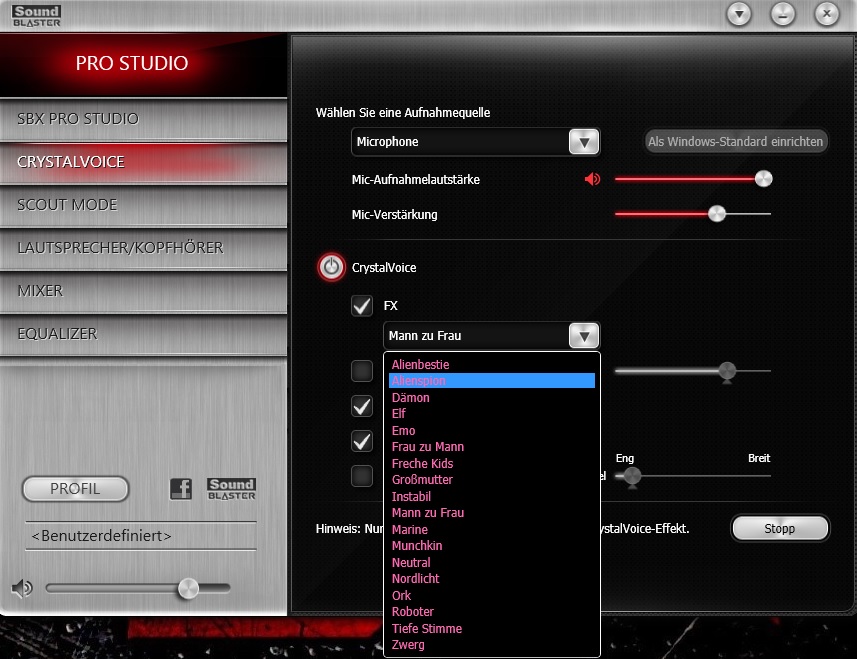Open the Aufnahmequelle Microphone dropdown arrow
The height and width of the screenshot is (659, 857).
pos(584,142)
